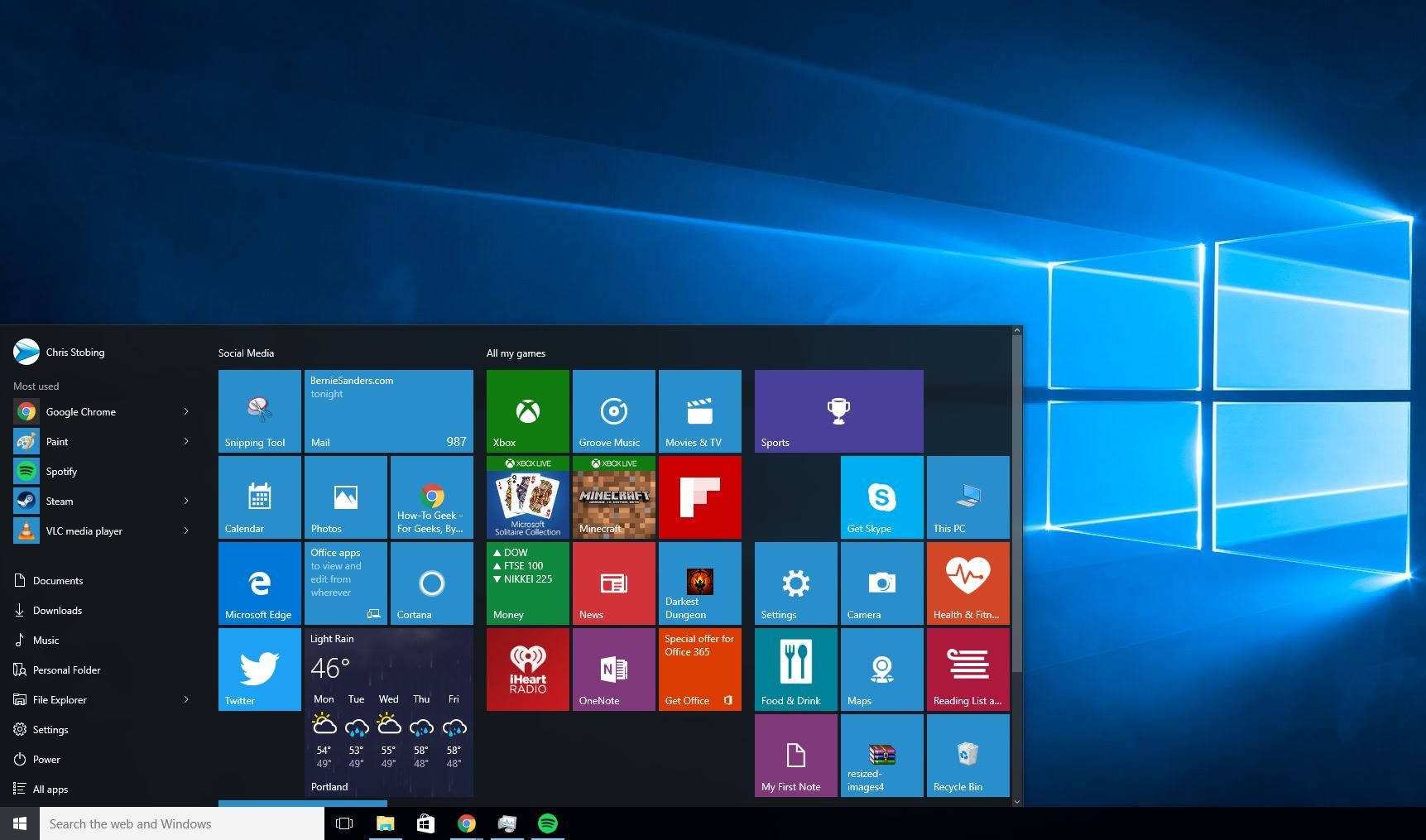The image size is (1426, 840).
Task: Open the Food & Drink tile
Action: coord(796,670)
